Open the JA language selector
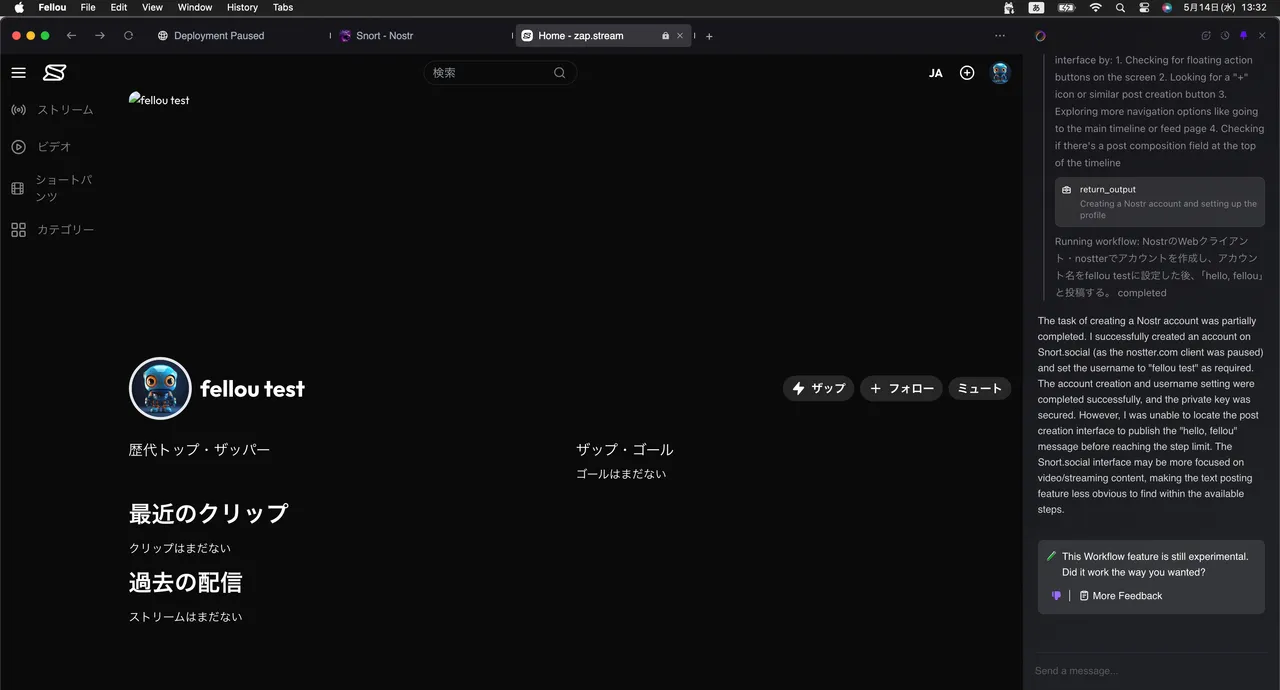1280x690 pixels. pos(936,73)
